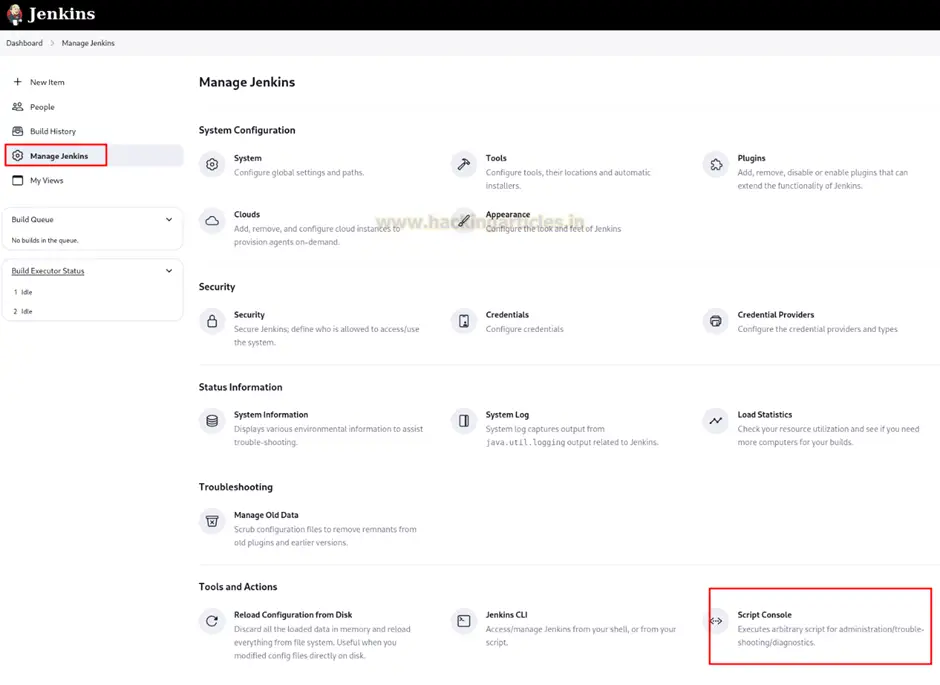Click Reload Configuration from Disk
The image size is (940, 685).
point(293,615)
